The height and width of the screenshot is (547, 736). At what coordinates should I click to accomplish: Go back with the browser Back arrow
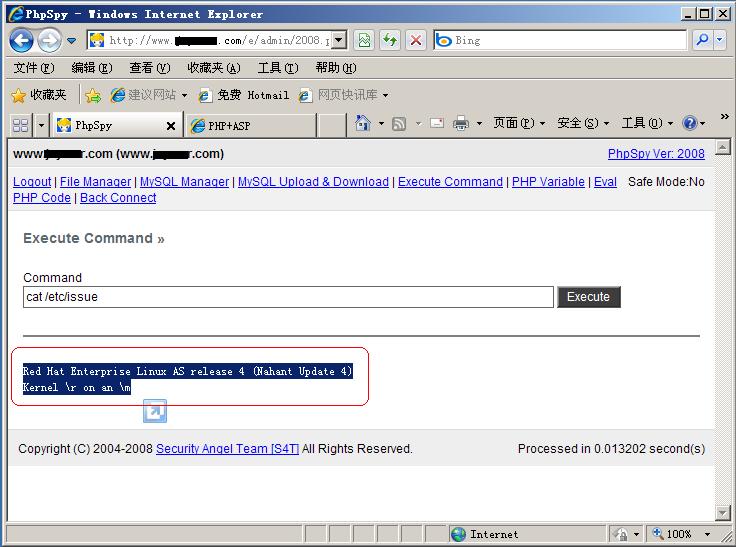point(22,40)
